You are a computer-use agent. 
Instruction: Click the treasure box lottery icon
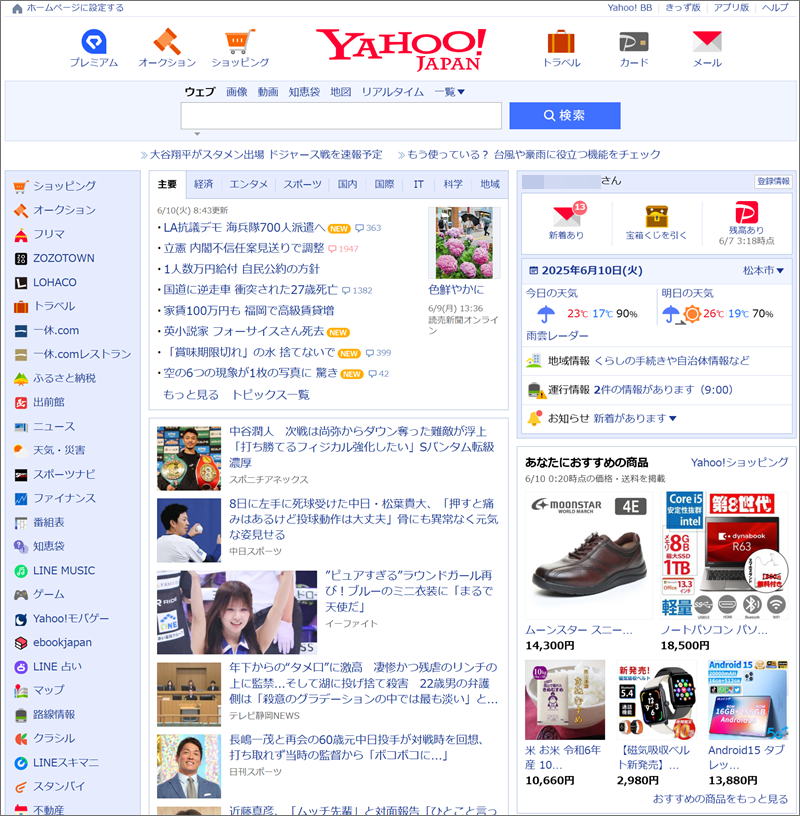656,217
